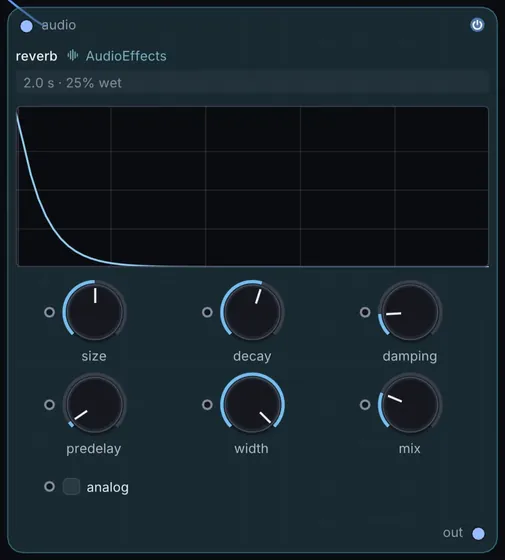Click the decay modulation input port
The image size is (505, 560).
[x=207, y=312]
